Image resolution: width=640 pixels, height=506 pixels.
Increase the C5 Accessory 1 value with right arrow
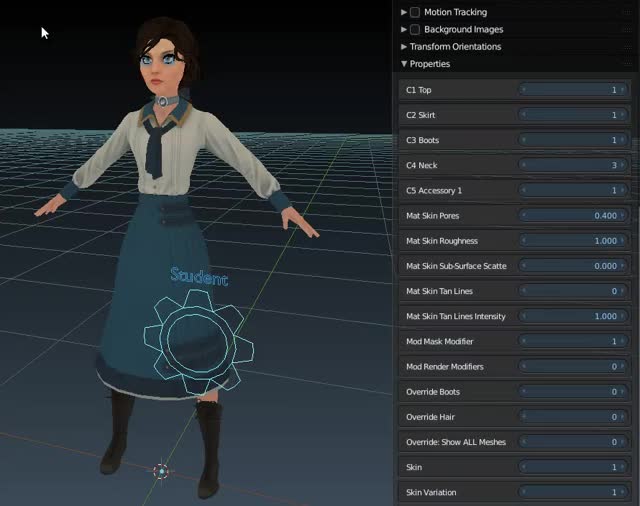622,190
